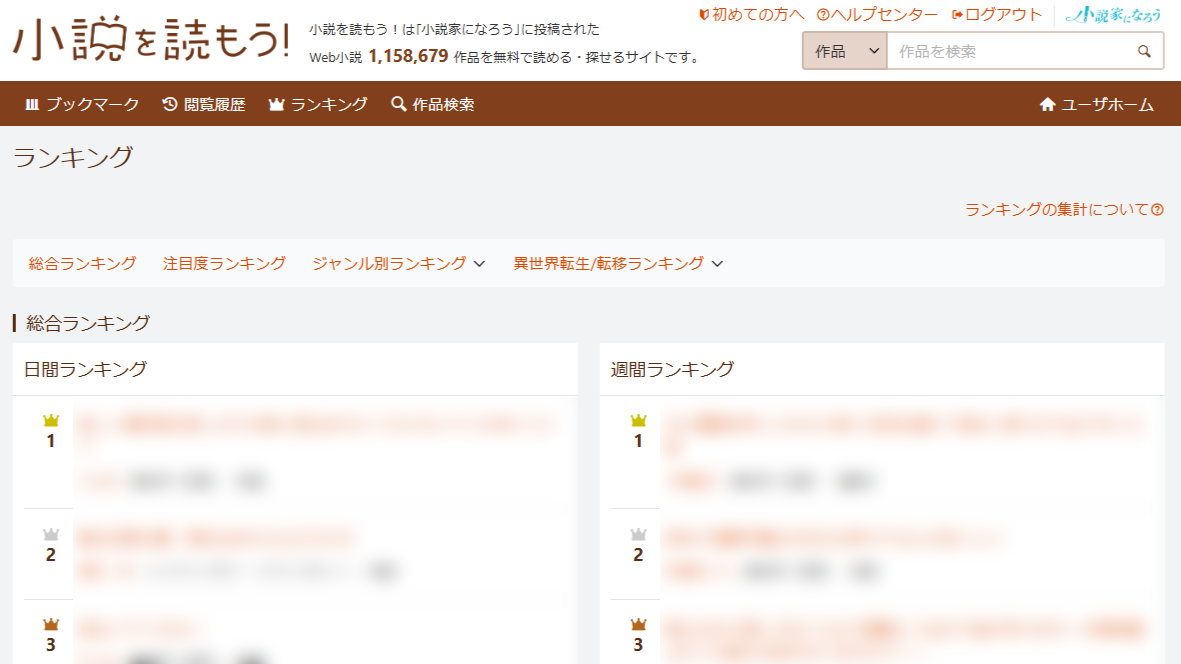This screenshot has height=664, width=1181.
Task: Click the icon beside 初めての方へ
Action: coord(706,14)
